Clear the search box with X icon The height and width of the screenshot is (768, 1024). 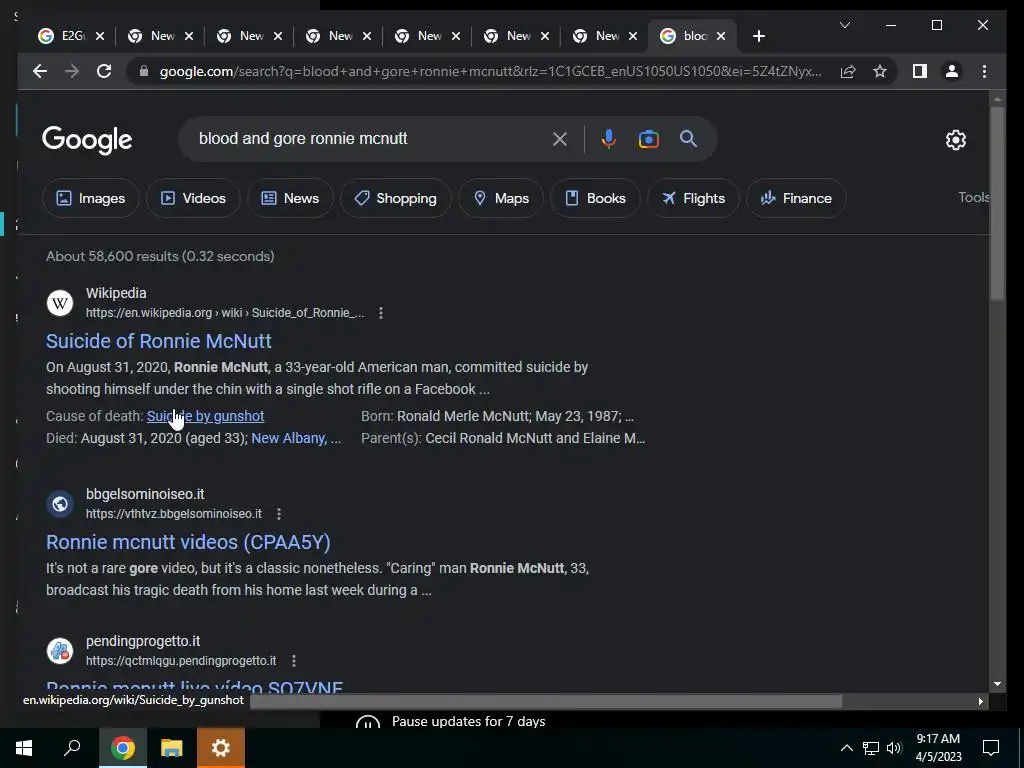pyautogui.click(x=560, y=138)
